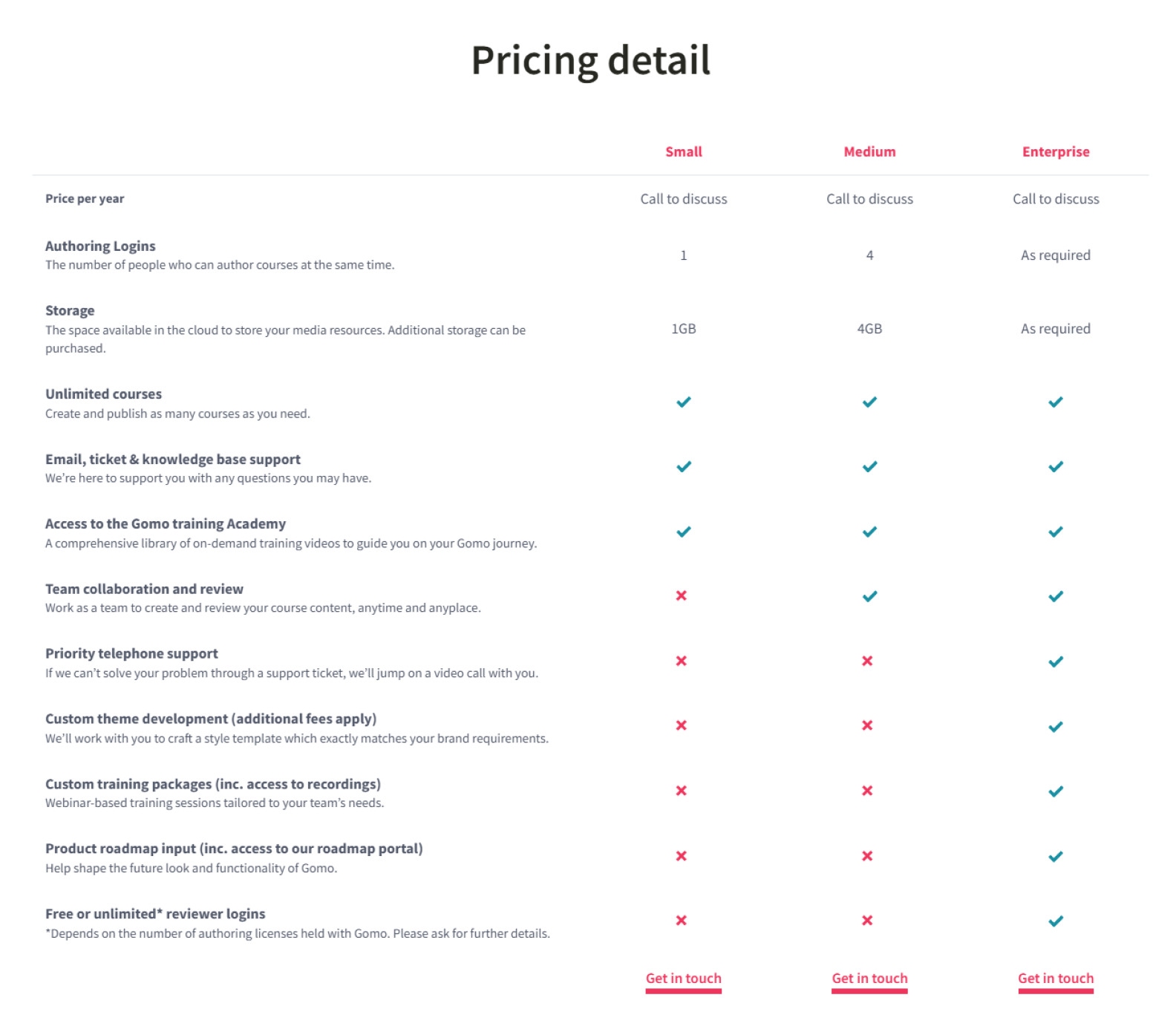This screenshot has height=1035, width=1176.
Task: Click Get in touch under Enterprise
Action: [x=1055, y=978]
